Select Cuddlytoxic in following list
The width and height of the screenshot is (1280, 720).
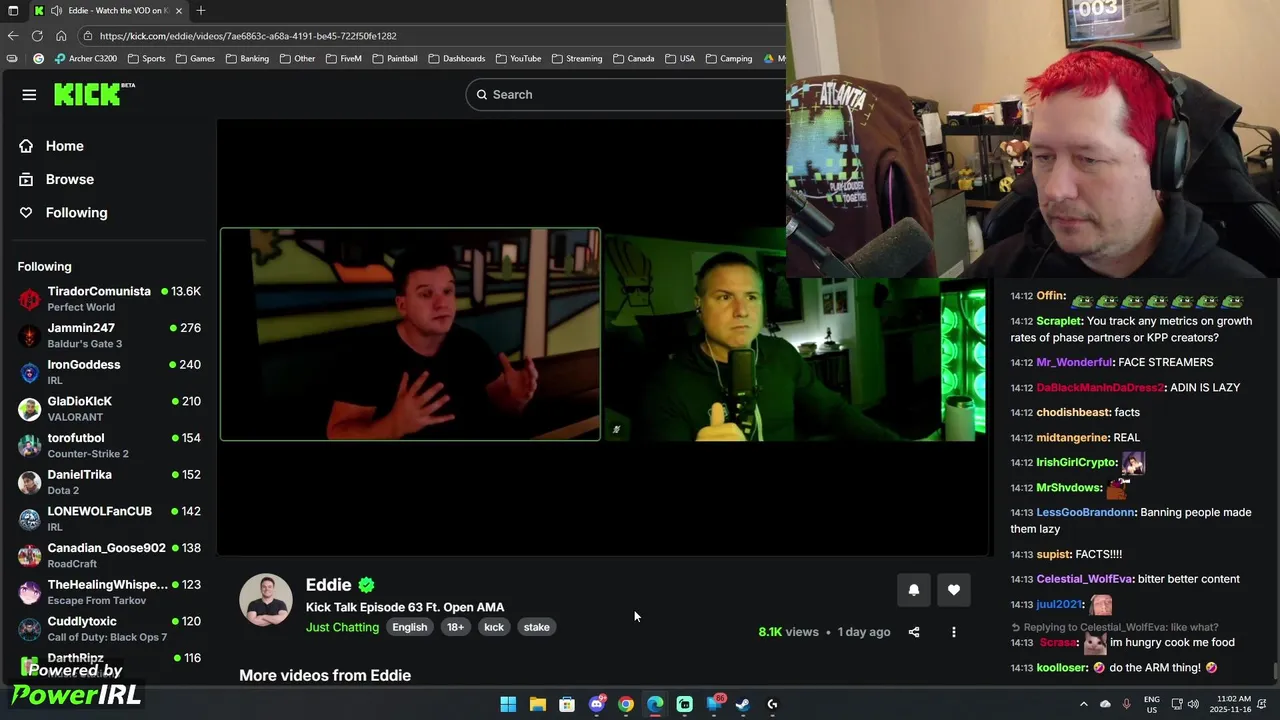(109, 628)
